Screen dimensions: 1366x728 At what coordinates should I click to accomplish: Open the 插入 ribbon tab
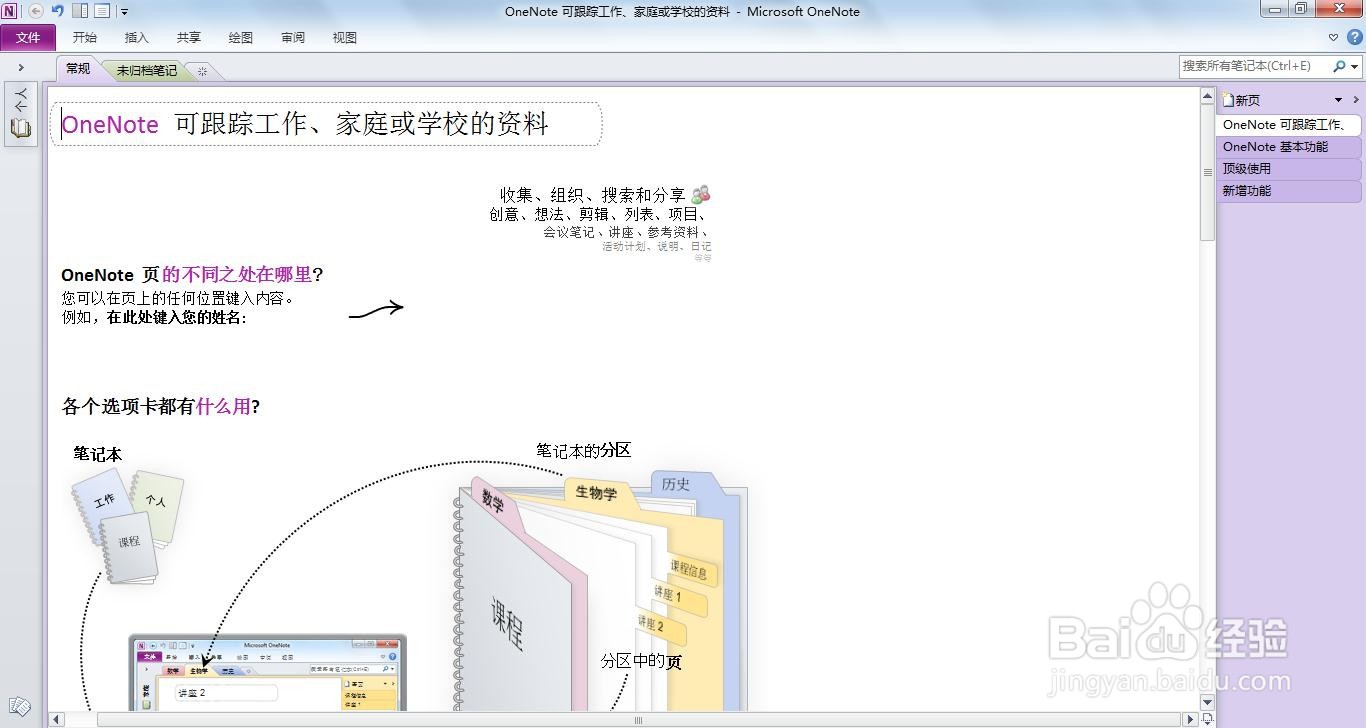[137, 38]
